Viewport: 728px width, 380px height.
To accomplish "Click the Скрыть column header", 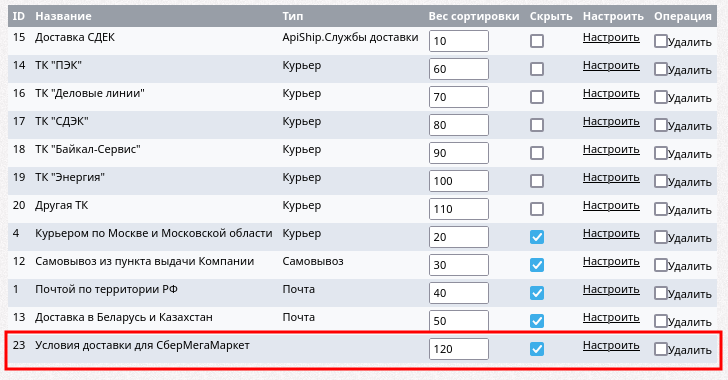I will tap(551, 16).
